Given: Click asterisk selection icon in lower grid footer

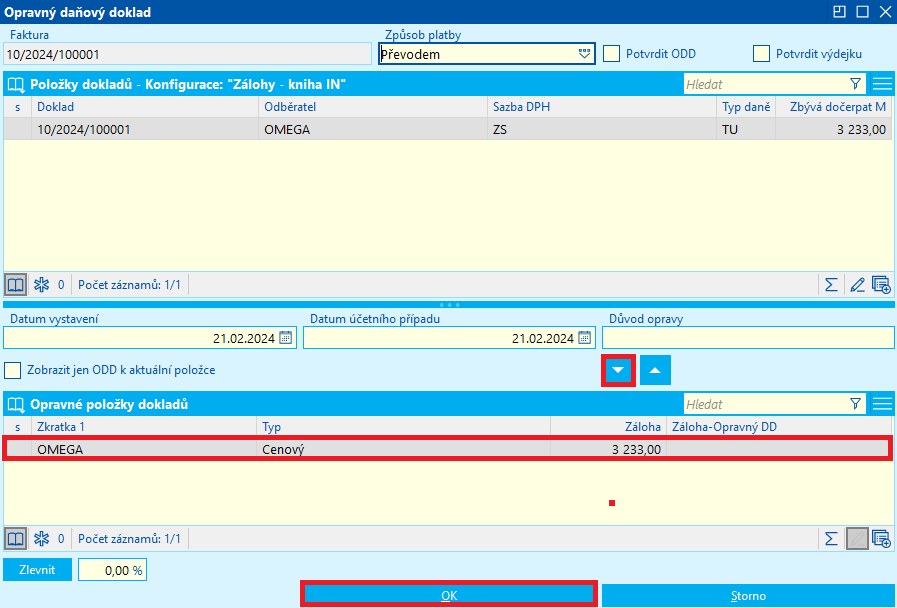Looking at the screenshot, I should point(41,538).
